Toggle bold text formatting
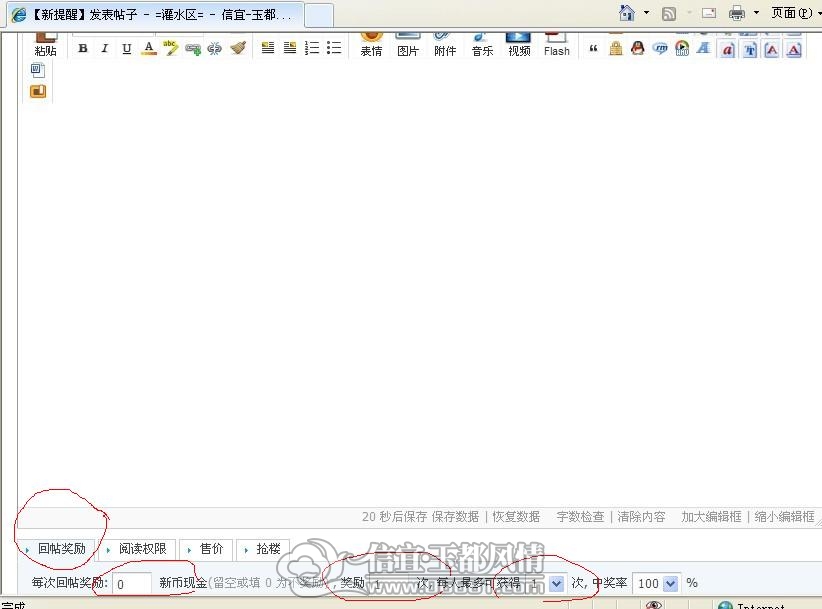822x609 pixels. [82, 49]
